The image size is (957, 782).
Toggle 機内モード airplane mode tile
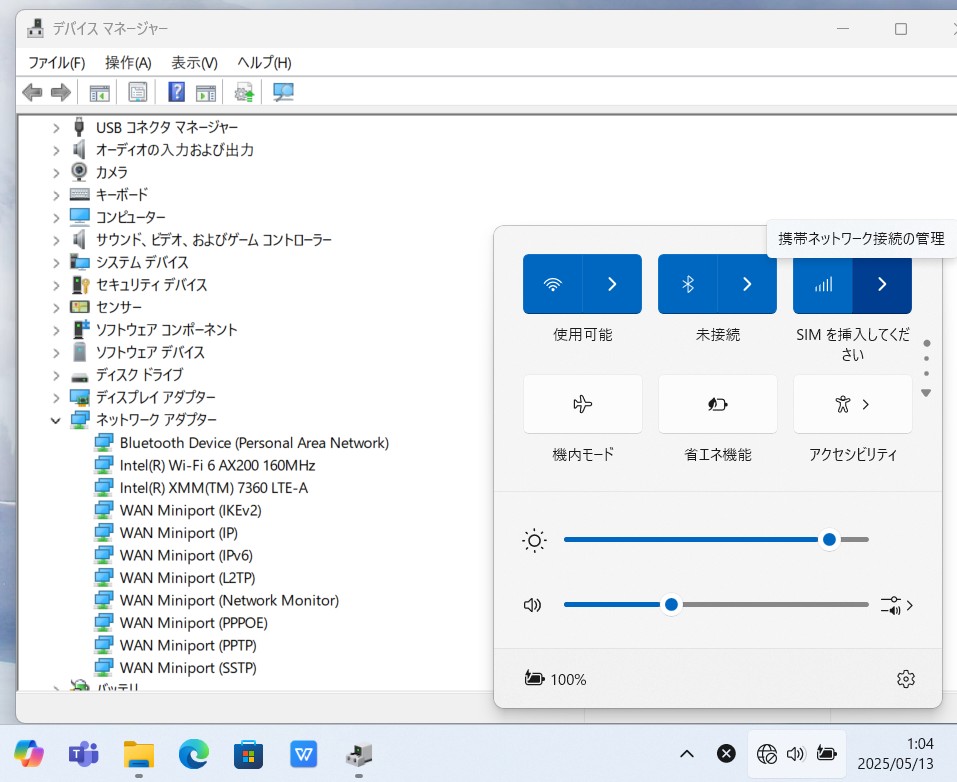[583, 404]
